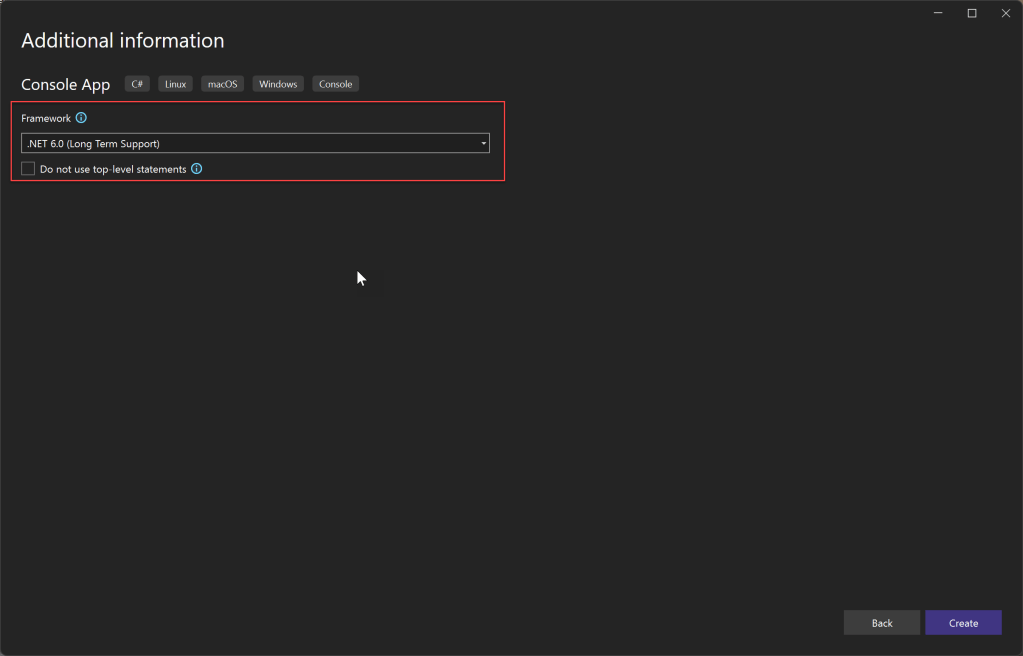Expand the Framework dropdown arrow

pyautogui.click(x=483, y=143)
